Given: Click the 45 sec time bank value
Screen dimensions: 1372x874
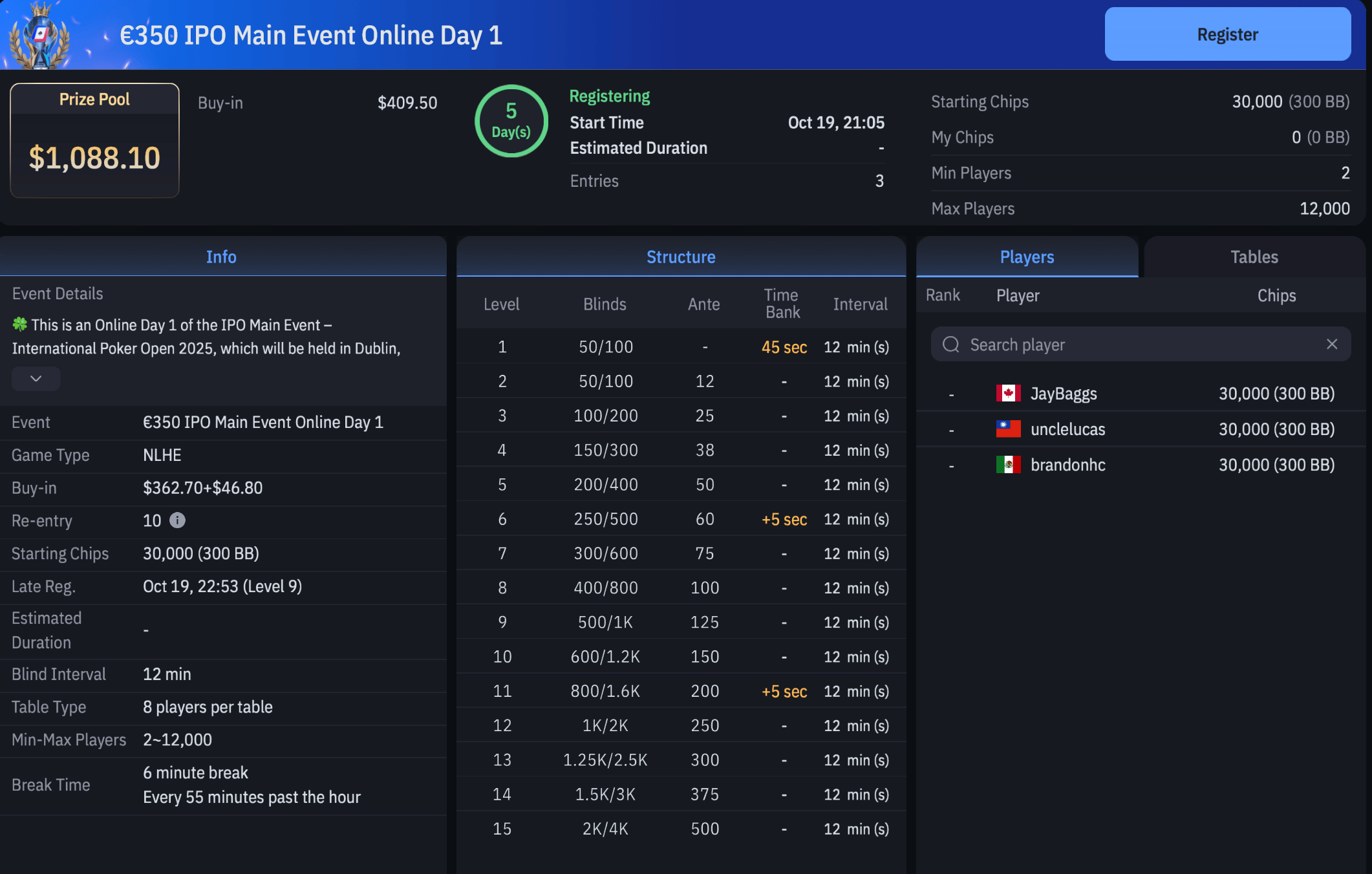Looking at the screenshot, I should tap(784, 347).
